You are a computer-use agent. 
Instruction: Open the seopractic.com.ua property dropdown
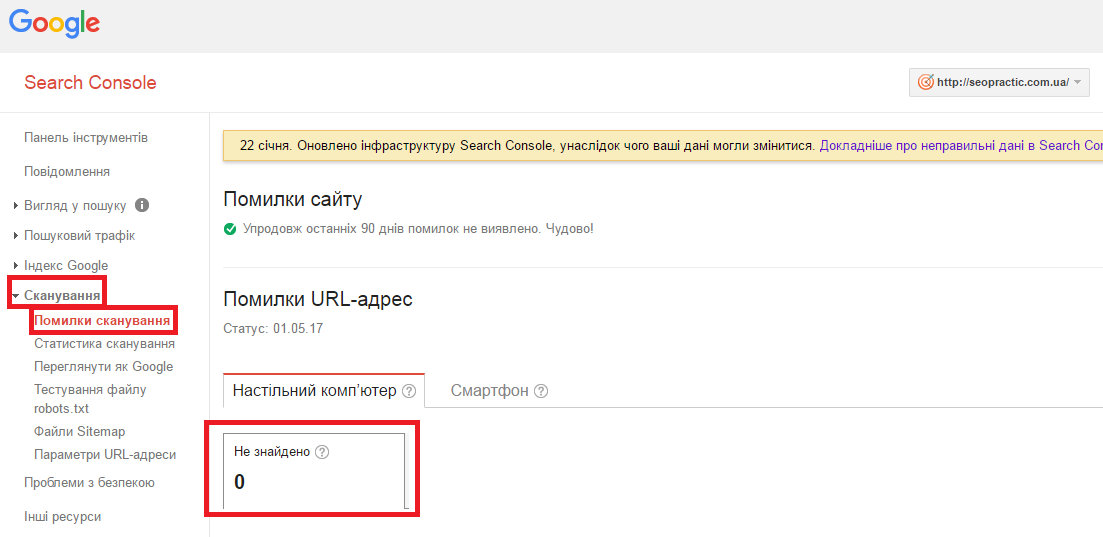click(999, 82)
